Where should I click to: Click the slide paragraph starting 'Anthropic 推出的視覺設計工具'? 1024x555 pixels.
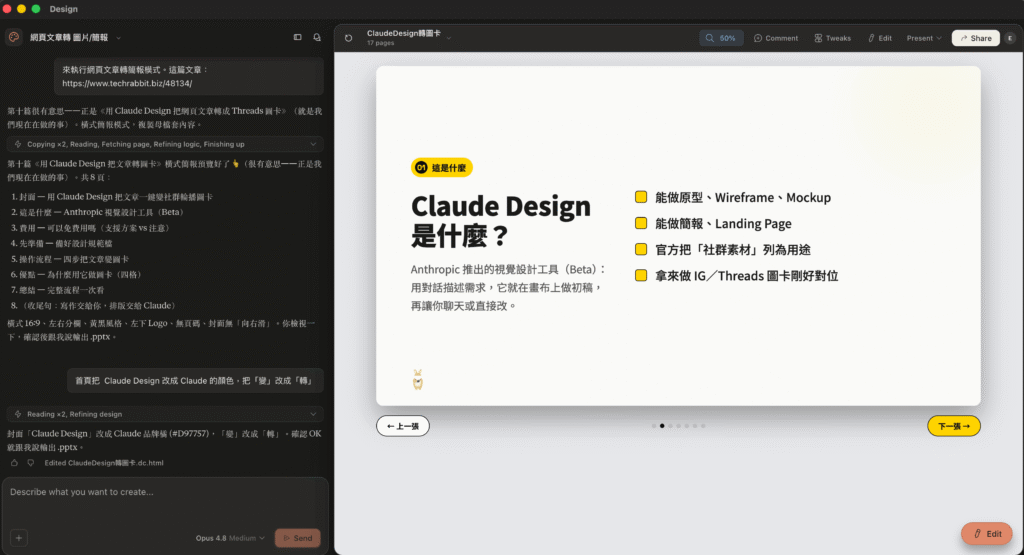[x=509, y=287]
